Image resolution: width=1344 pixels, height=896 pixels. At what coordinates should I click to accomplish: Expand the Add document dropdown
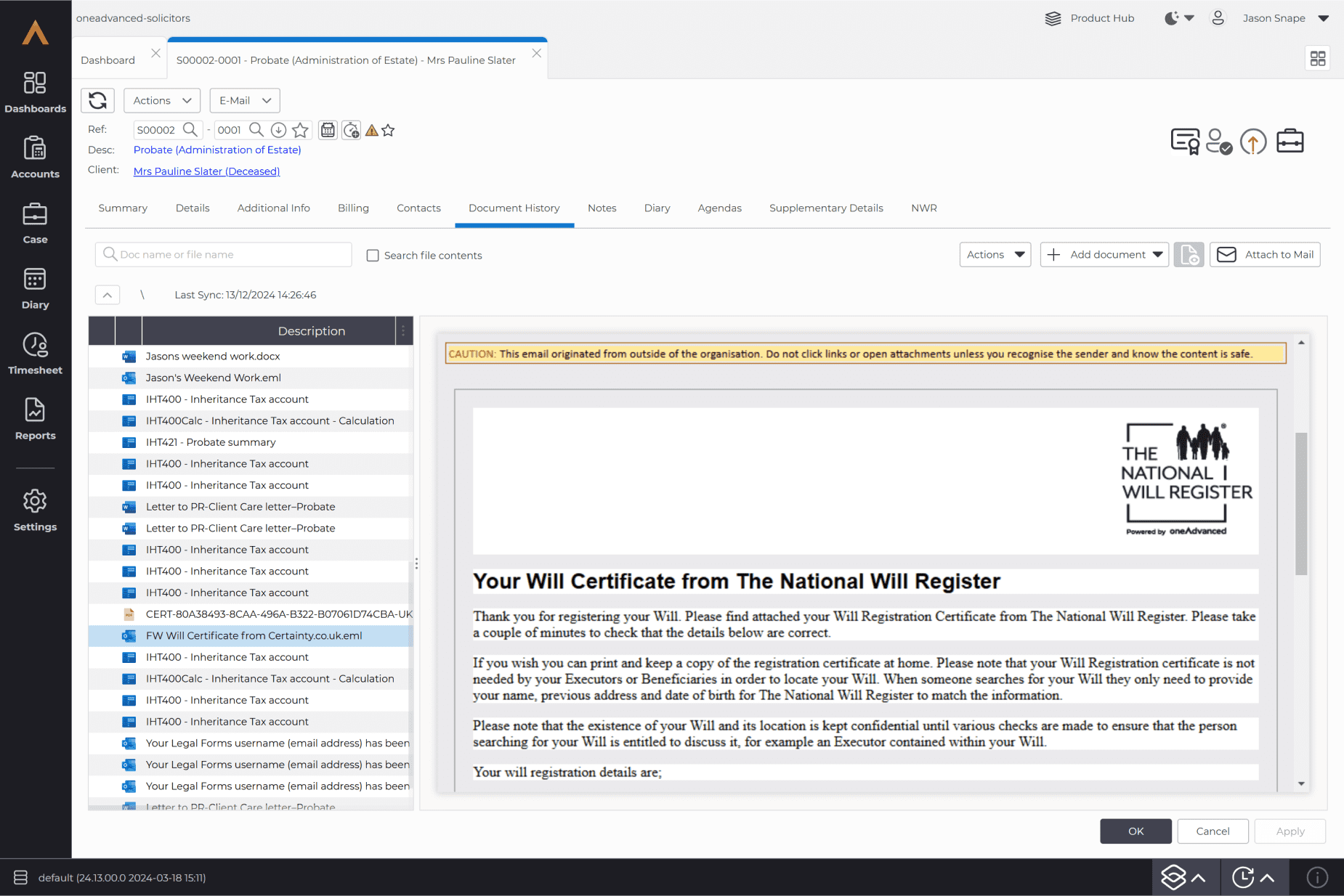click(x=1157, y=255)
